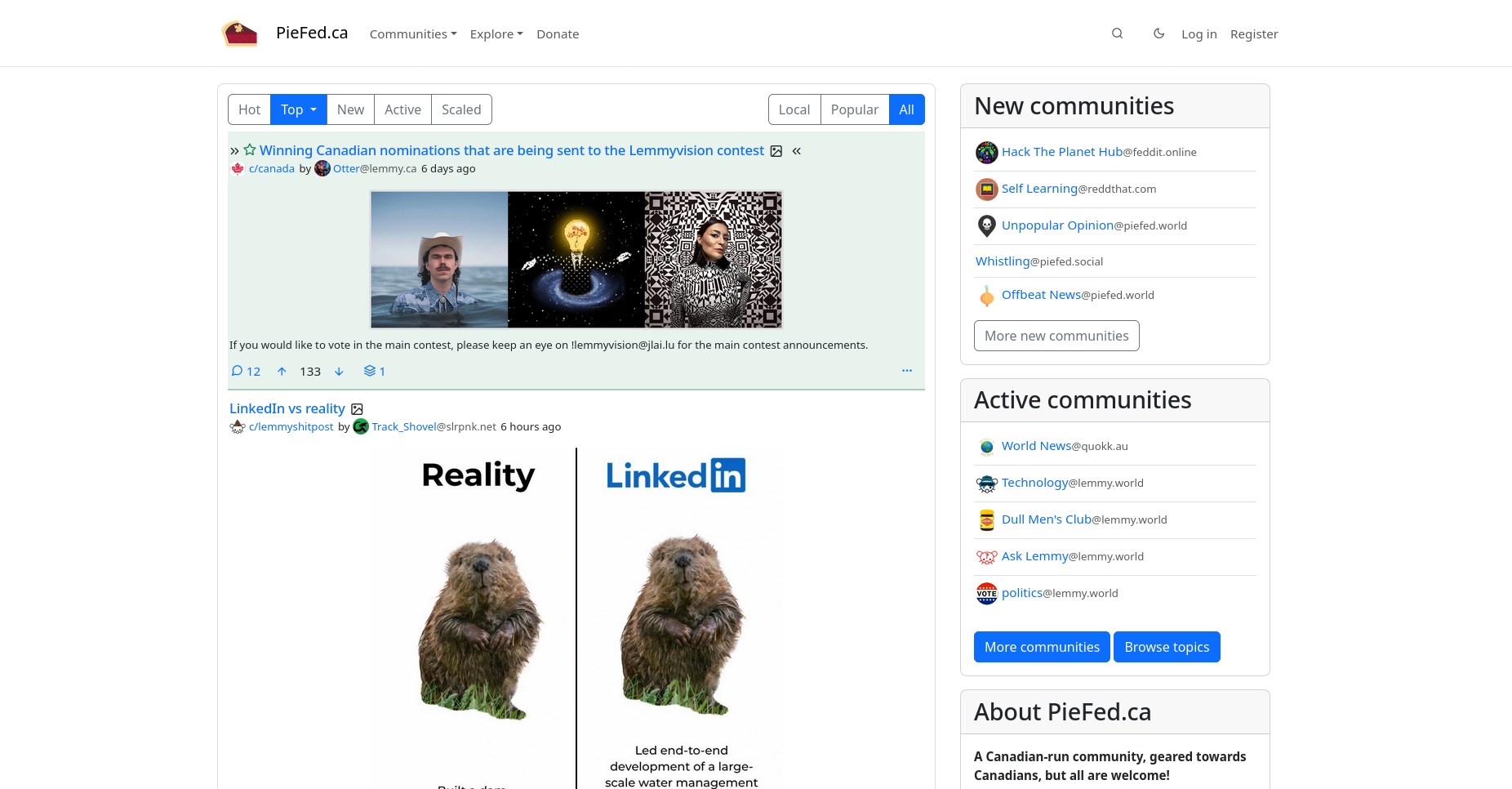The height and width of the screenshot is (789, 1512).
Task: Click the Unpopular Opinion skull icon
Action: pos(986,226)
